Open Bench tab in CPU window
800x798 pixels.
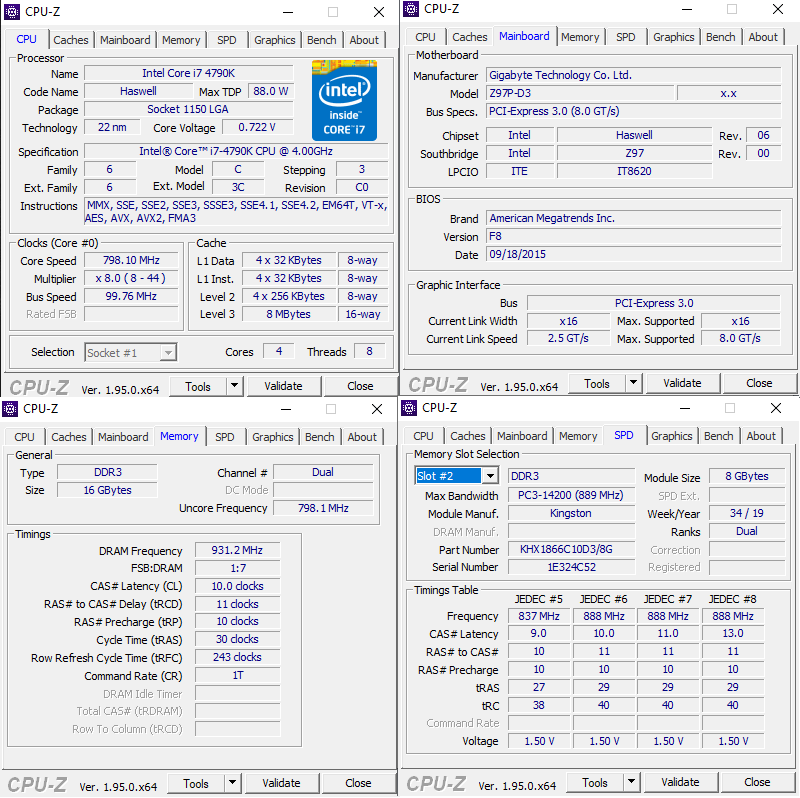(x=321, y=40)
